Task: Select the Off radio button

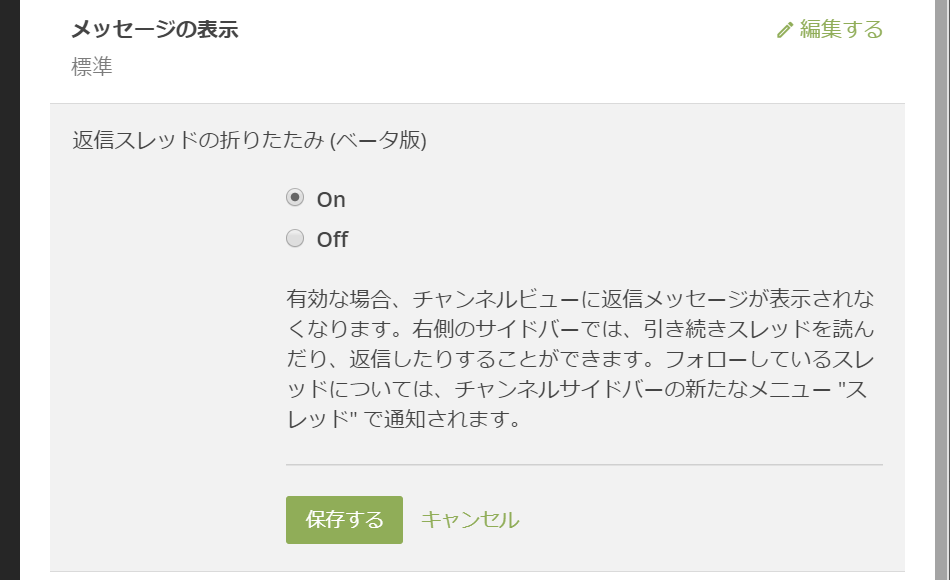Action: (295, 238)
